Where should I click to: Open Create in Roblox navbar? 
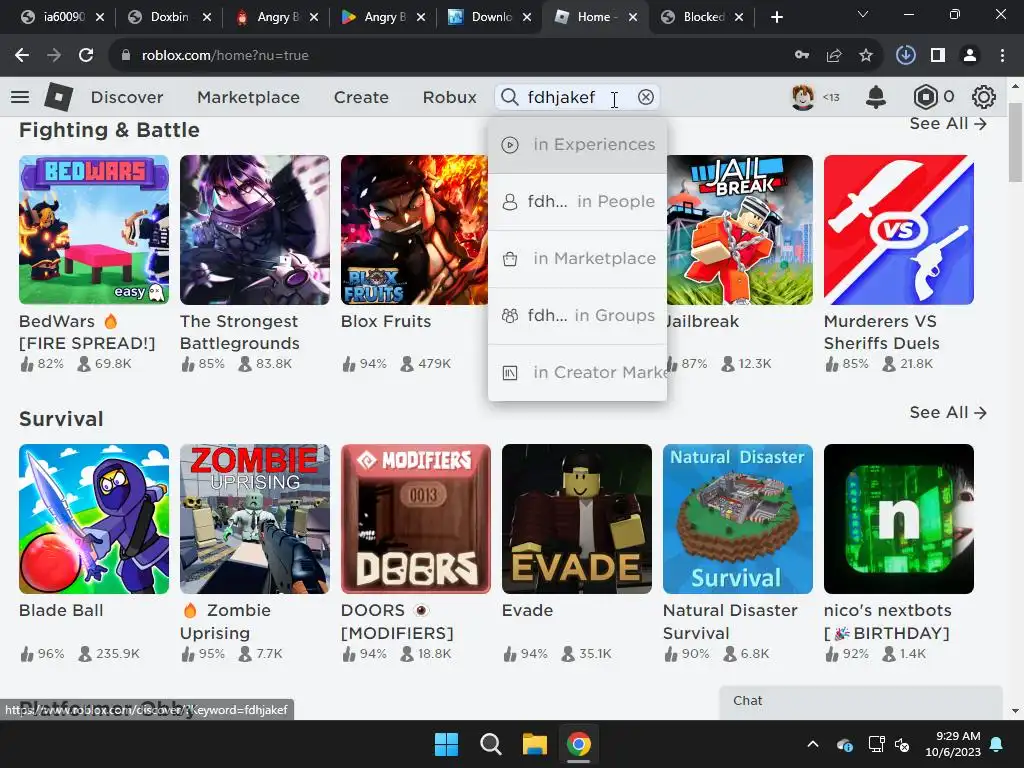click(361, 97)
